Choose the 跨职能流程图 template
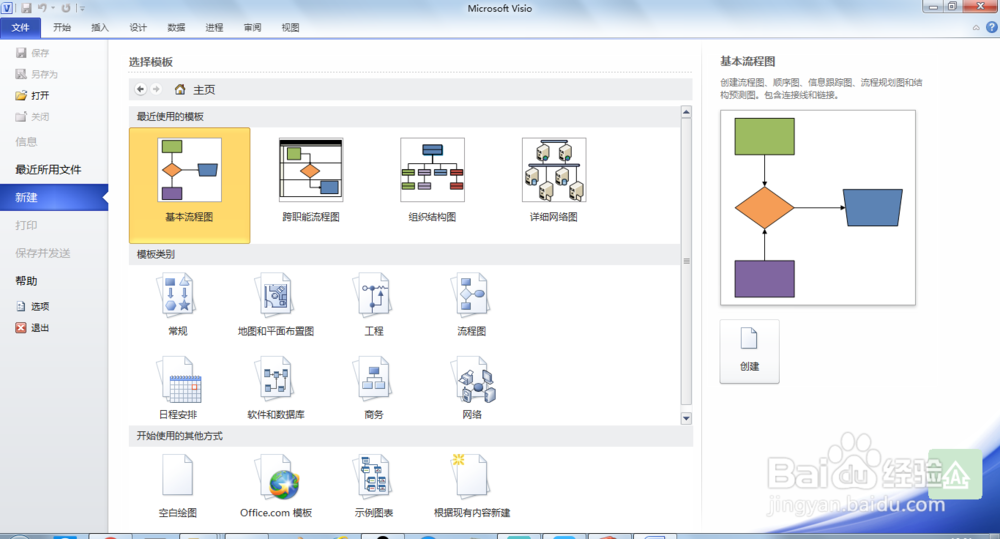The width and height of the screenshot is (1000, 539). 311,181
